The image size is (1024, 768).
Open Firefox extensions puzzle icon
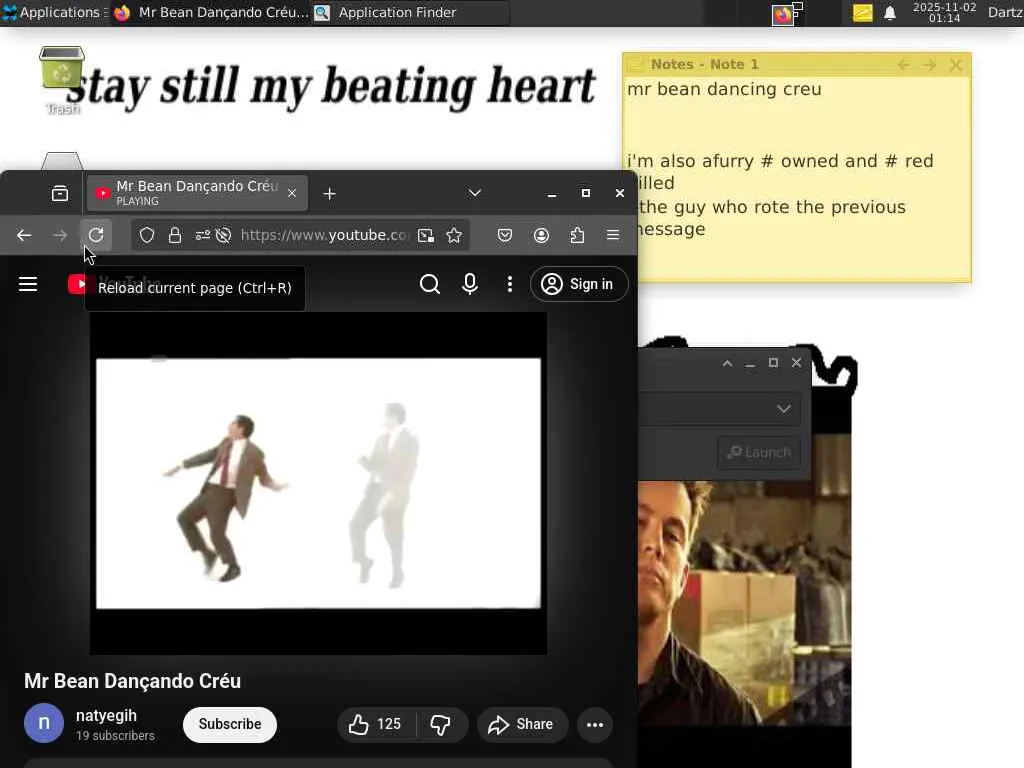[577, 235]
